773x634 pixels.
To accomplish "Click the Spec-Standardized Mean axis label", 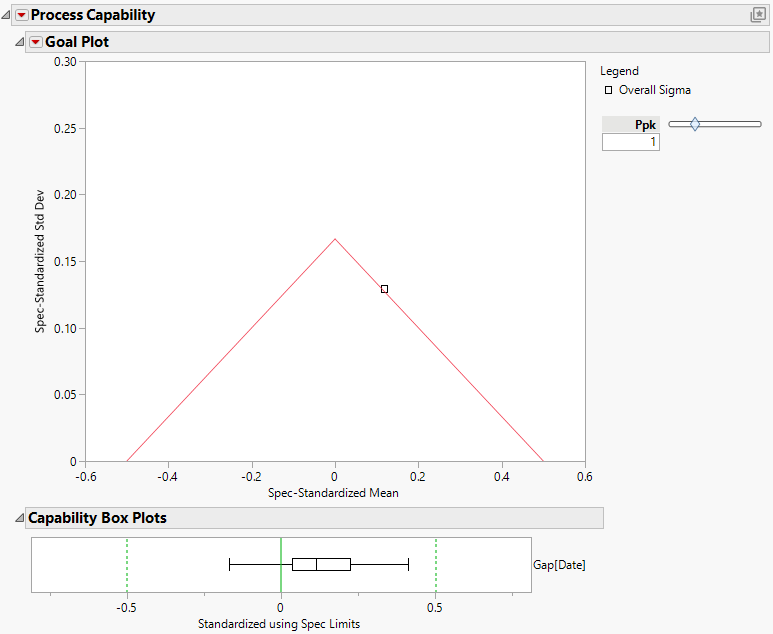I will [x=333, y=493].
